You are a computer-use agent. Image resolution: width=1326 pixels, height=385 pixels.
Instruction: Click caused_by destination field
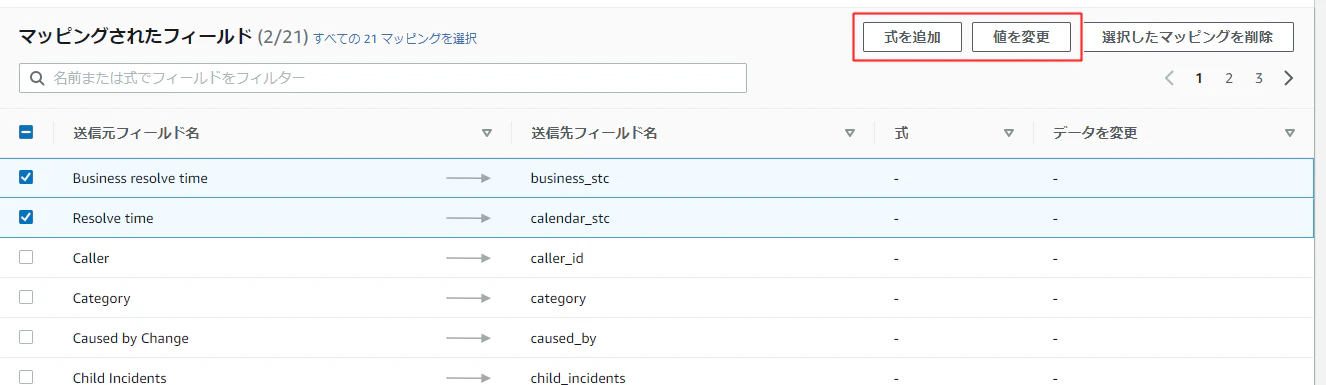(564, 338)
